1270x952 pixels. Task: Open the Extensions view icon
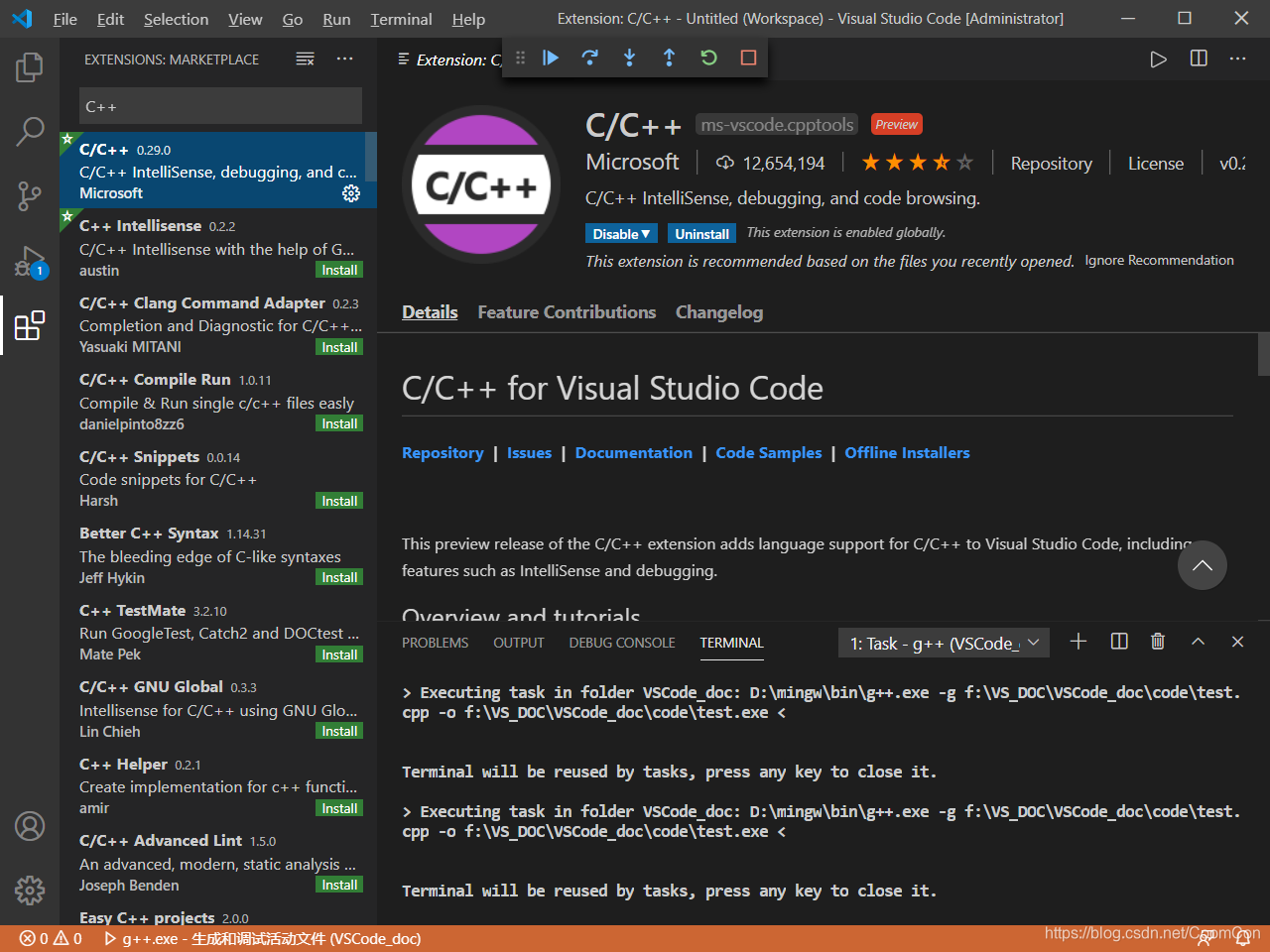30,325
